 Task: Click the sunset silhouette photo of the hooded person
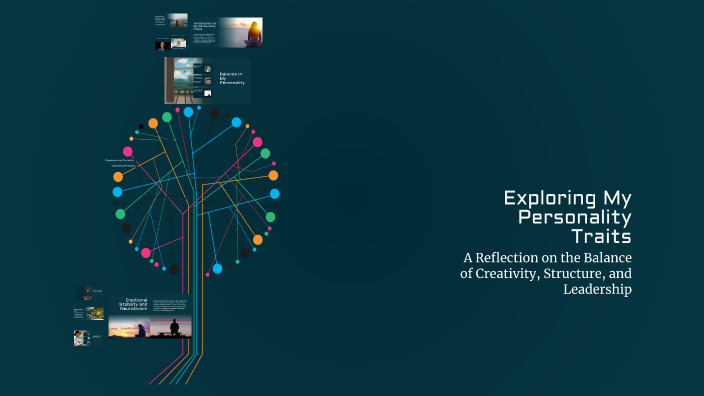tap(129, 326)
